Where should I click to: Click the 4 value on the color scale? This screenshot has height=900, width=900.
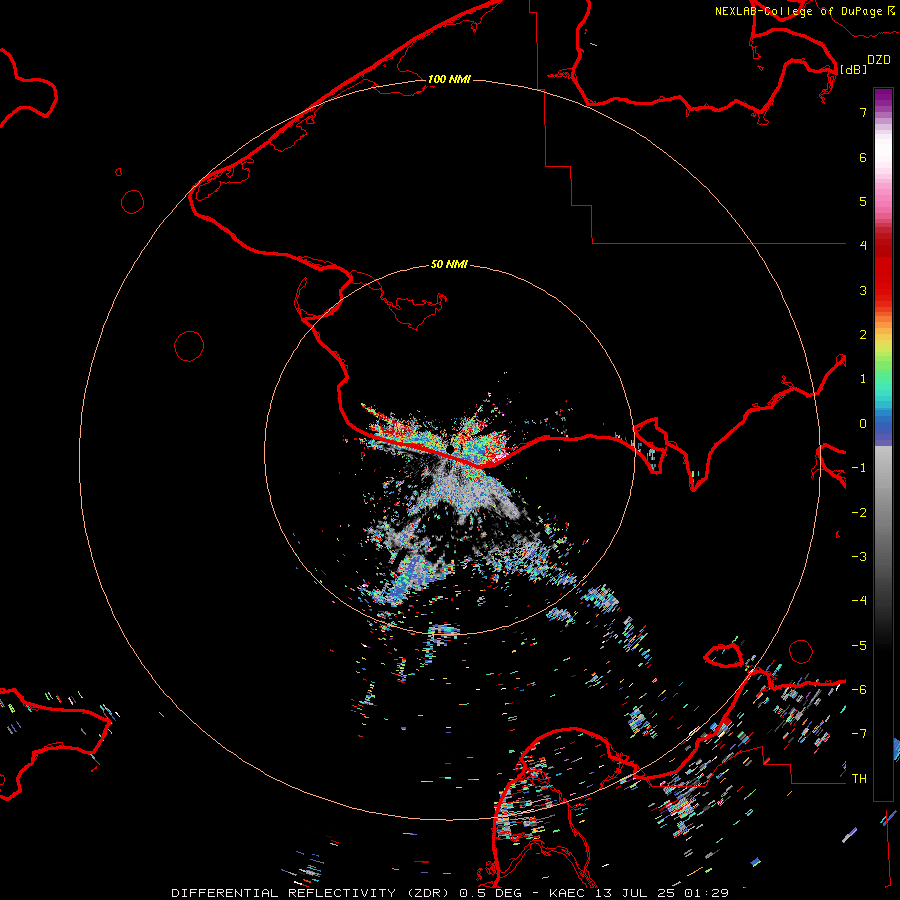(x=863, y=246)
